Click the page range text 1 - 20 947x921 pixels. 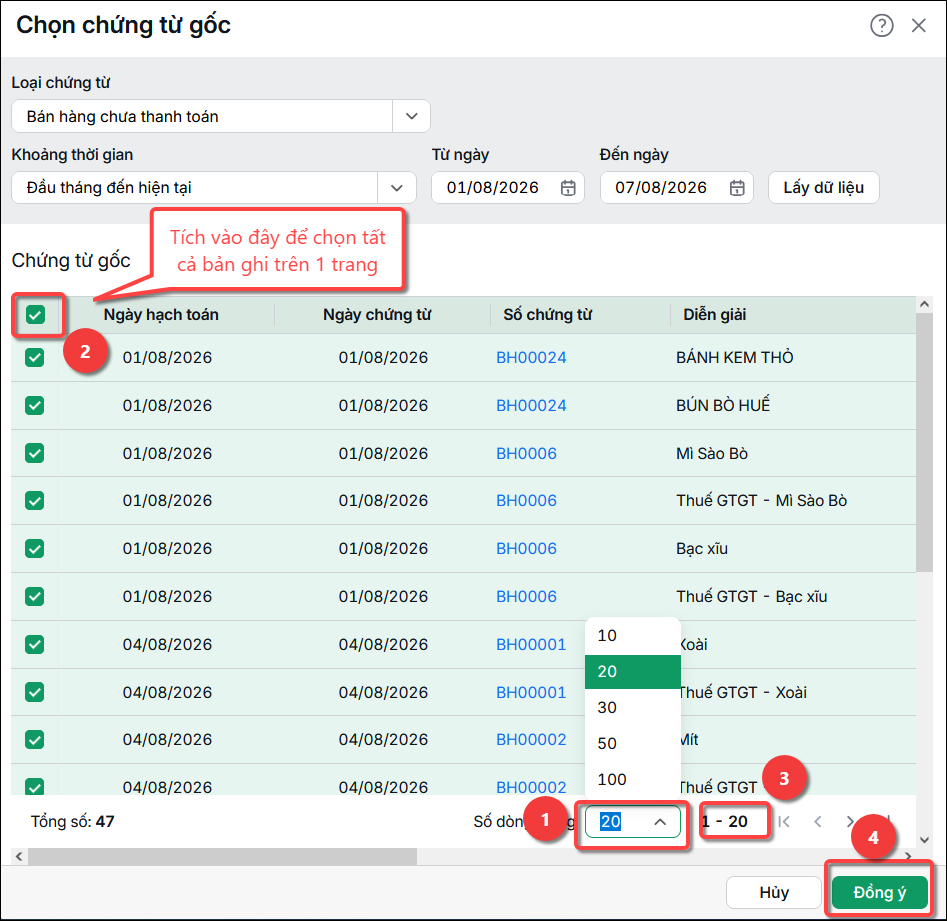click(725, 821)
